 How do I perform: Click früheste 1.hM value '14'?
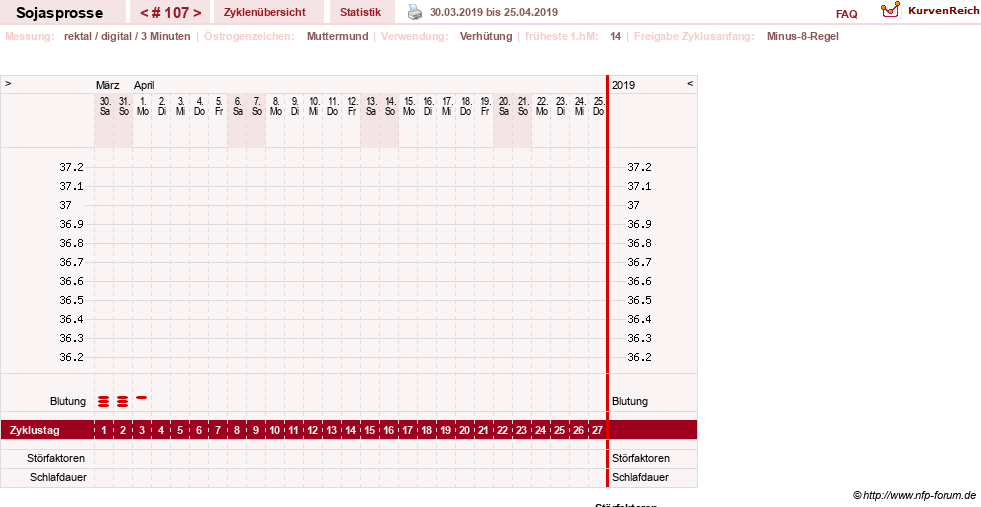coord(616,36)
